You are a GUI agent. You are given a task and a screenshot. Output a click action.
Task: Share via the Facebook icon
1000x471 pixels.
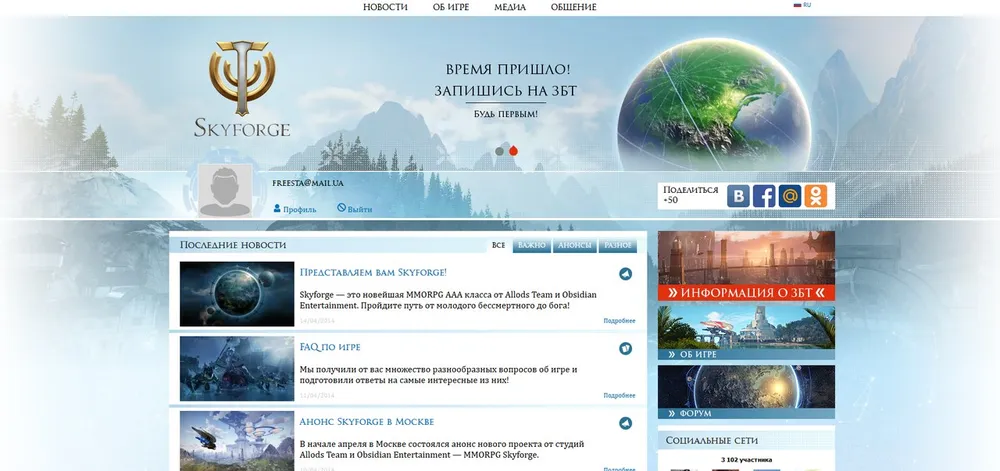765,196
